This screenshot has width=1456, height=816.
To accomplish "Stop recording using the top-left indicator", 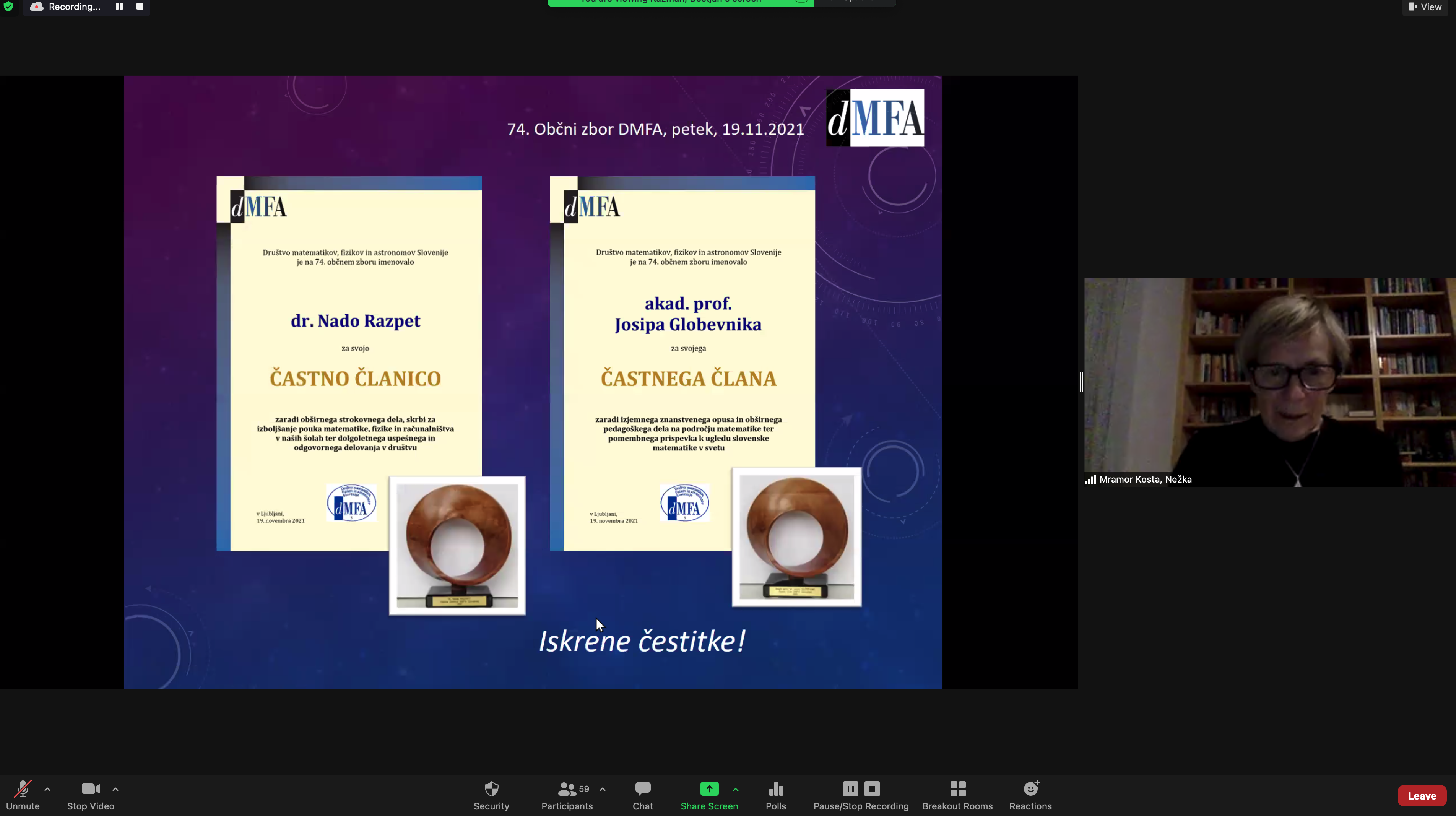I will click(140, 6).
